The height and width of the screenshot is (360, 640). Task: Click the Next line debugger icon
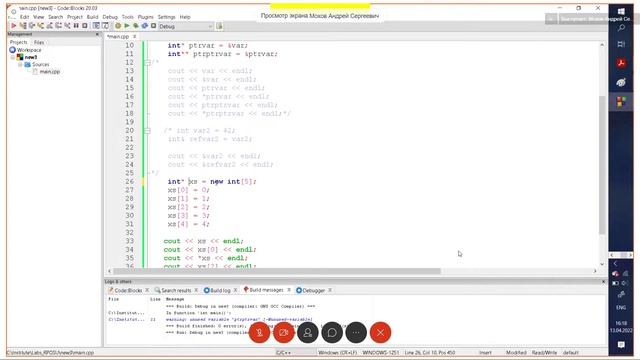pyautogui.click(x=32, y=26)
